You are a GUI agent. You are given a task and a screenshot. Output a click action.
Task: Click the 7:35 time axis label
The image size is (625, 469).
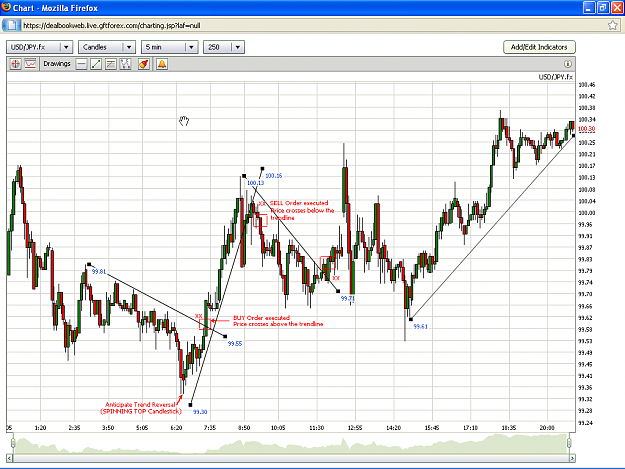[x=210, y=428]
